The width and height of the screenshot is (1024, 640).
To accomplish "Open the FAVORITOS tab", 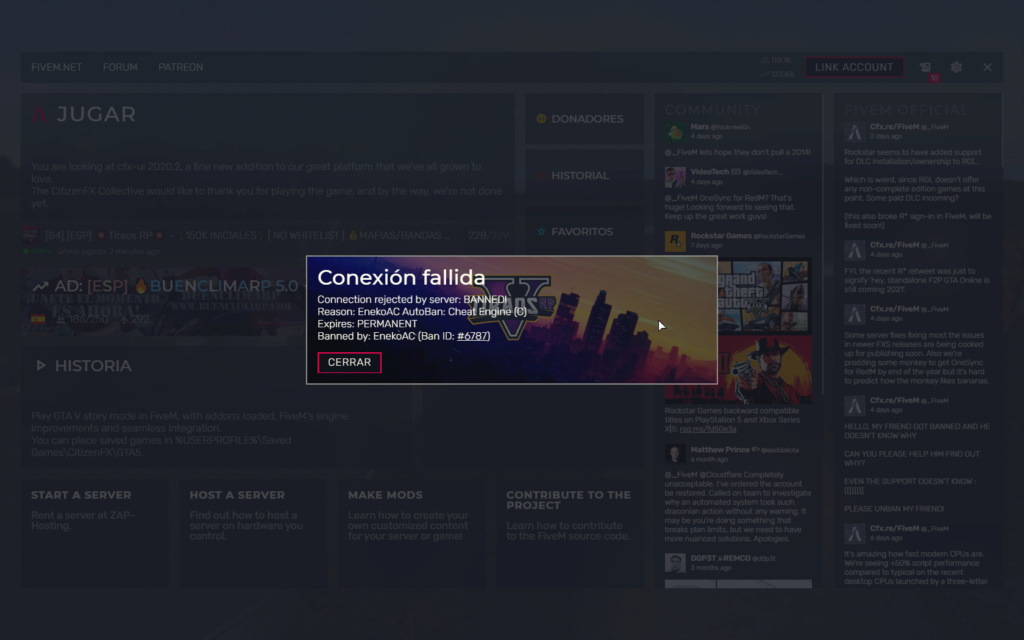I will click(x=584, y=231).
